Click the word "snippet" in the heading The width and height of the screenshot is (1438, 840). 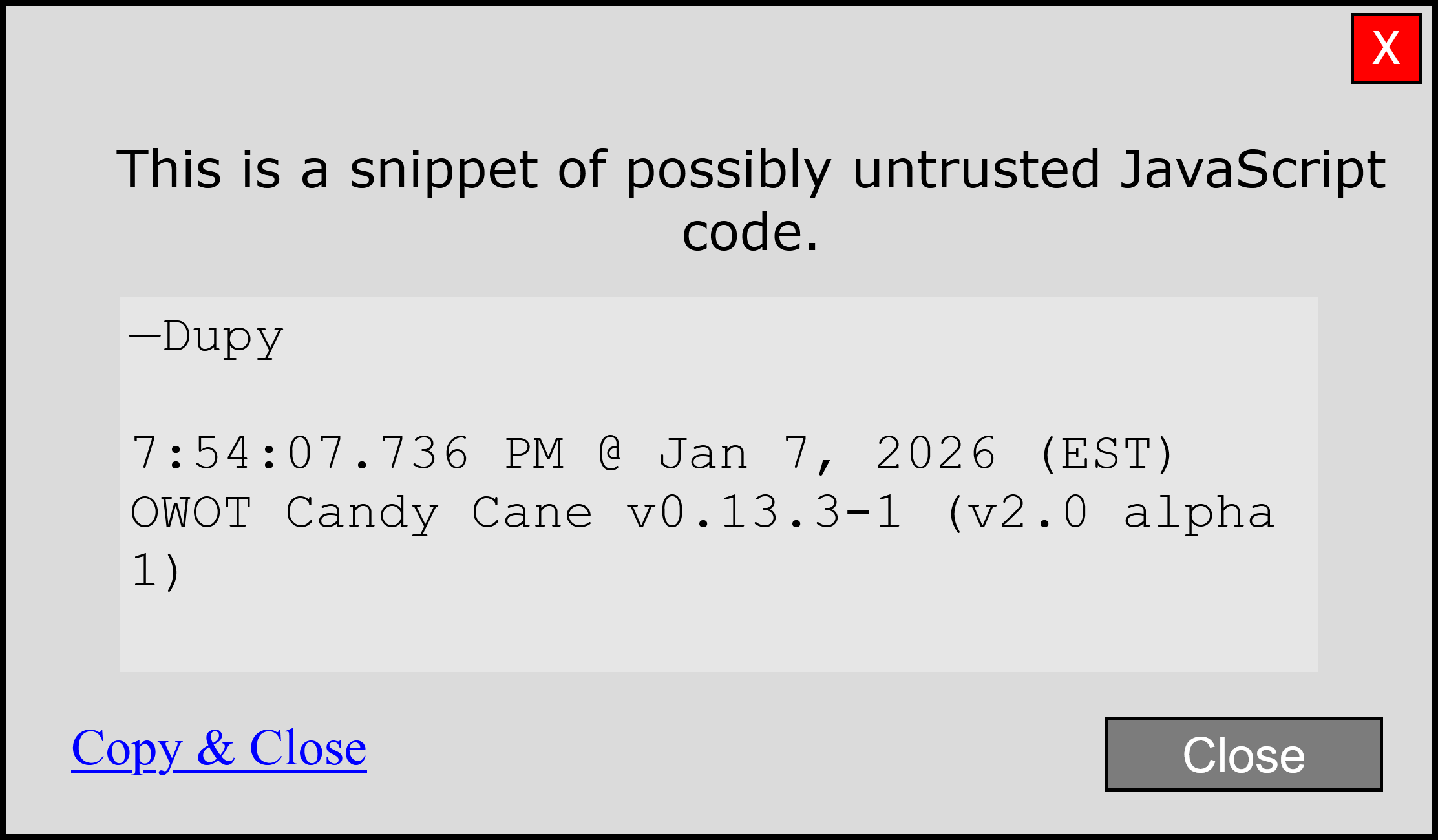[x=443, y=169]
